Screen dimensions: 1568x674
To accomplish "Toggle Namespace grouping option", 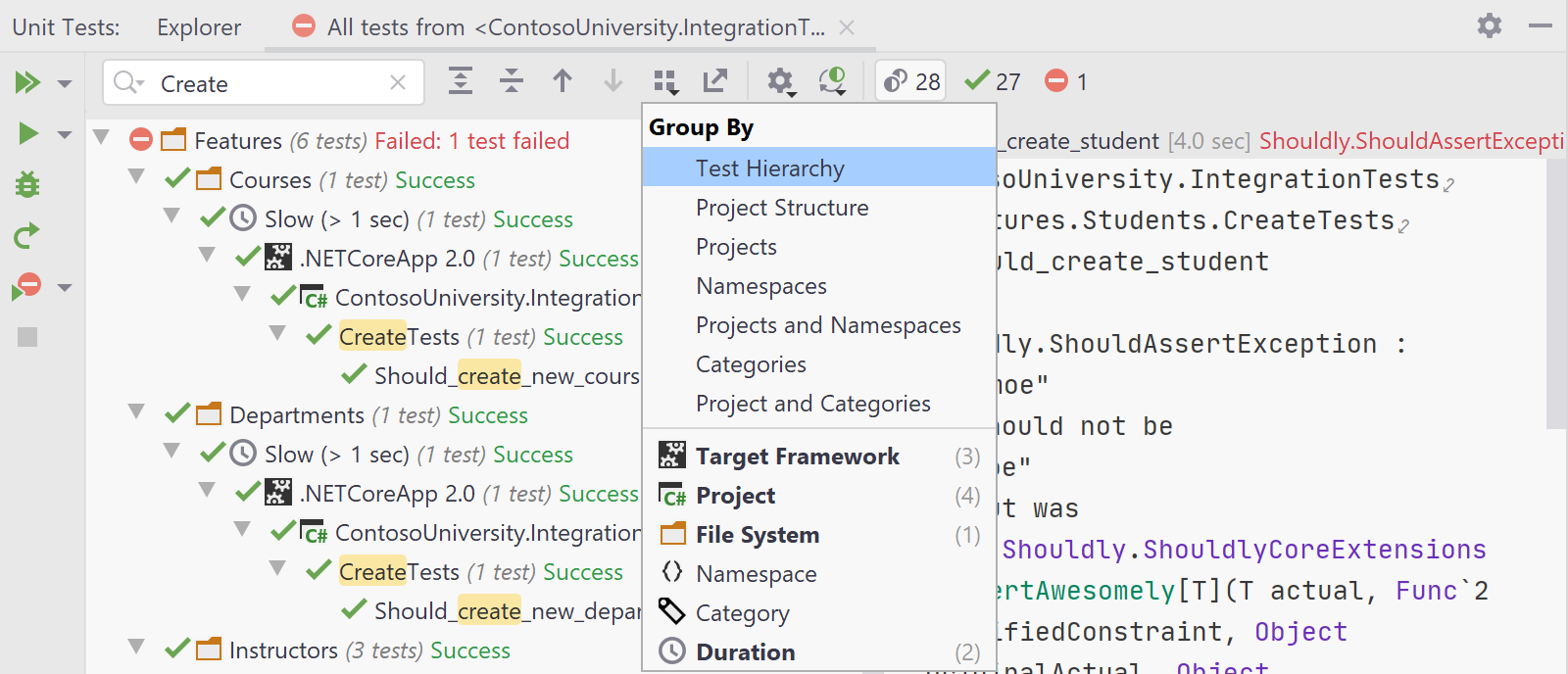I will [819, 574].
